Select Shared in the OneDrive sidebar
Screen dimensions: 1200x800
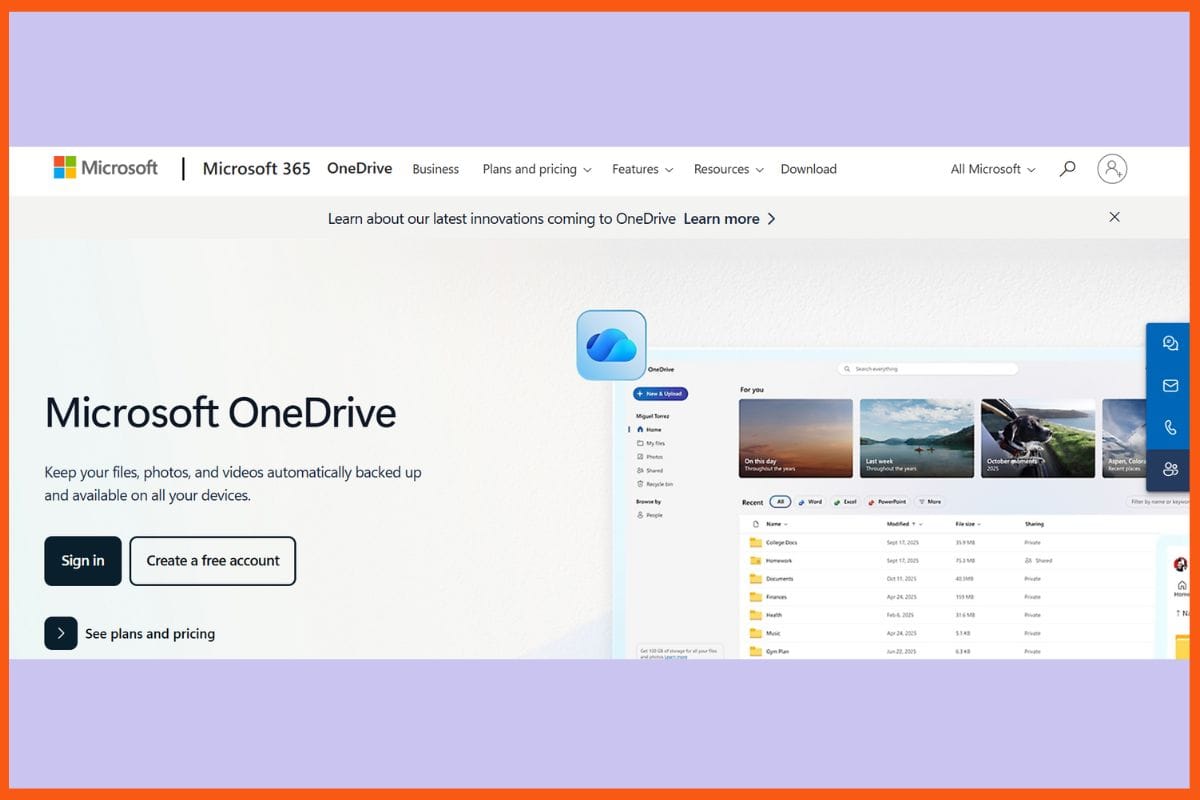[656, 470]
